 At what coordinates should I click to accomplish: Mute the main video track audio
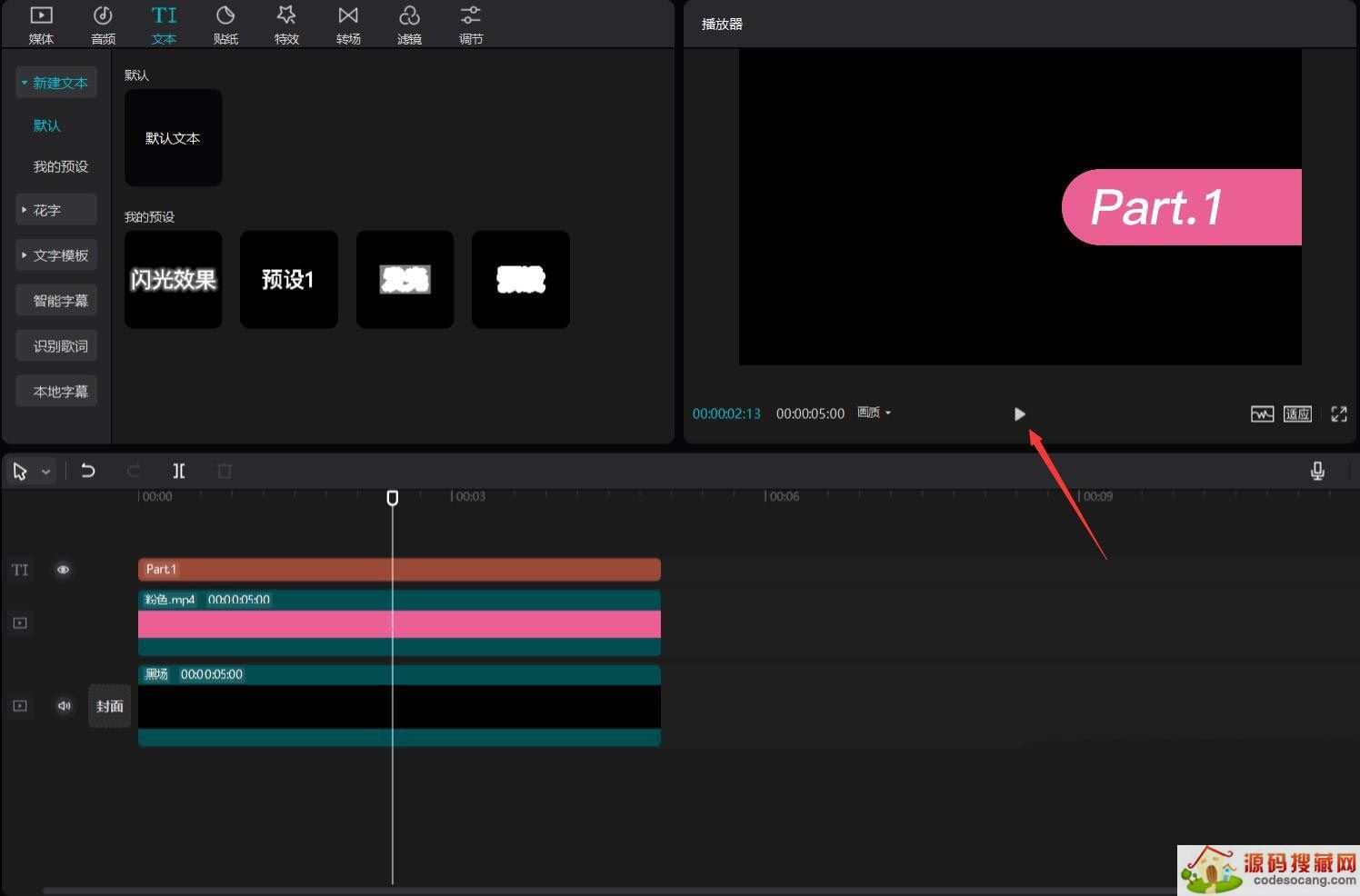coord(64,706)
